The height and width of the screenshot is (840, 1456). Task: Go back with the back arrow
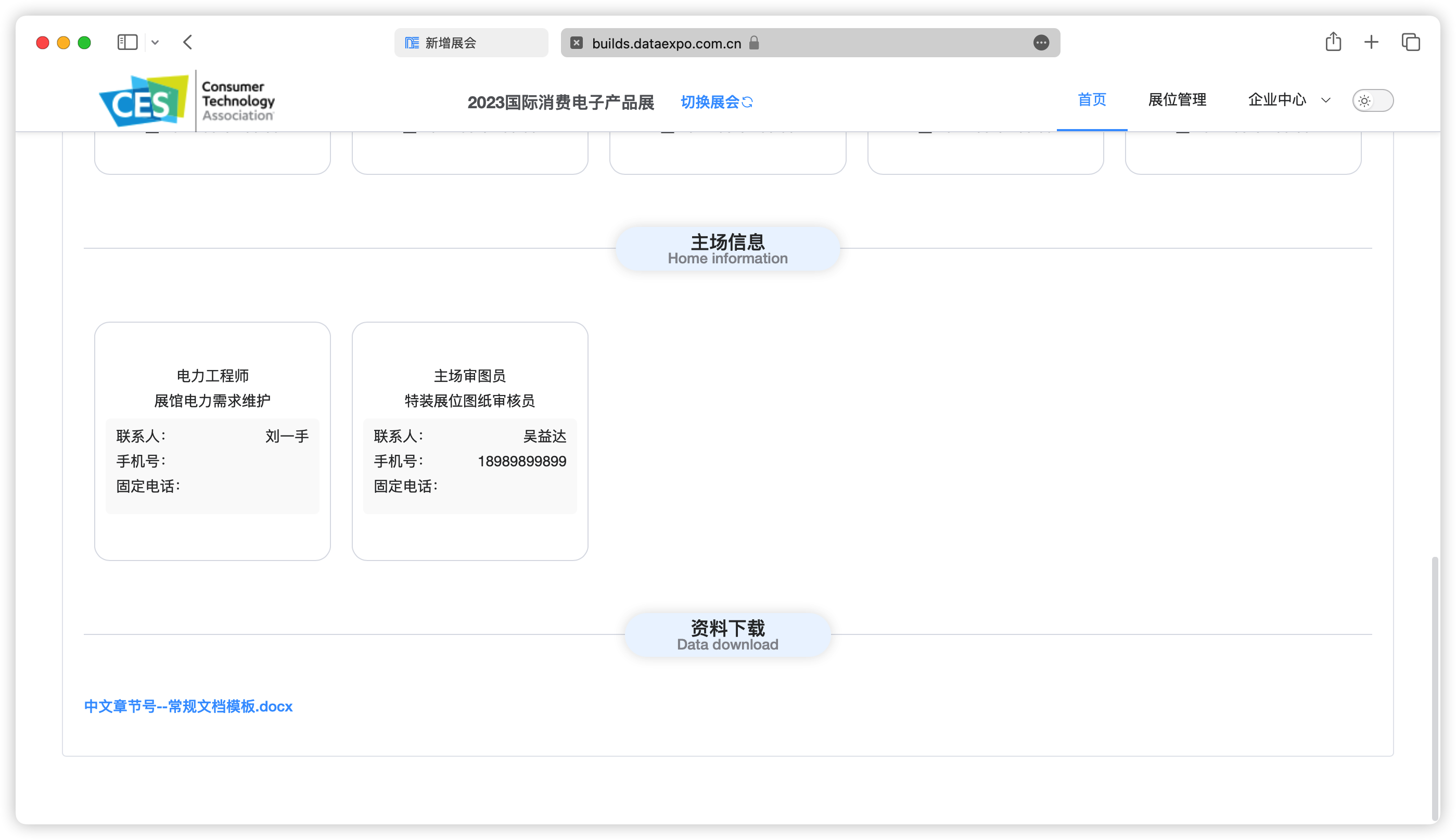coord(187,42)
